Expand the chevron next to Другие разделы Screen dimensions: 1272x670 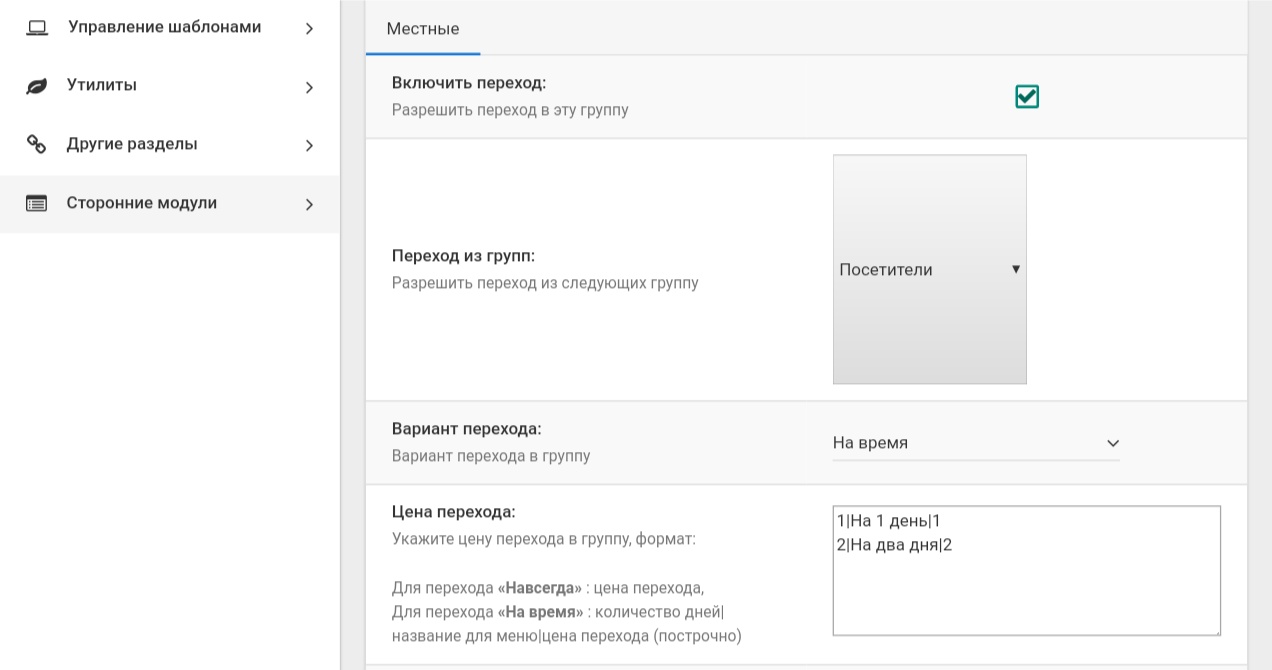[x=309, y=146]
